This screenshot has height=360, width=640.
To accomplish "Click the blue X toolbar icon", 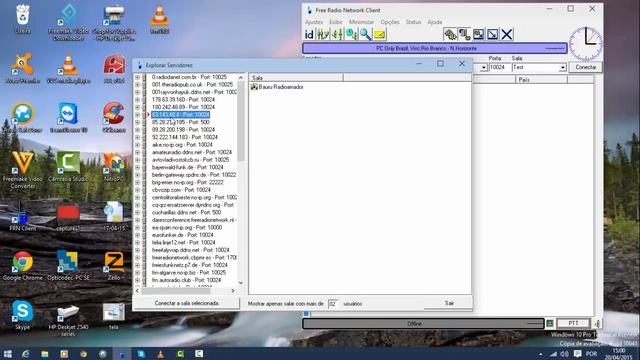I will click(507, 35).
